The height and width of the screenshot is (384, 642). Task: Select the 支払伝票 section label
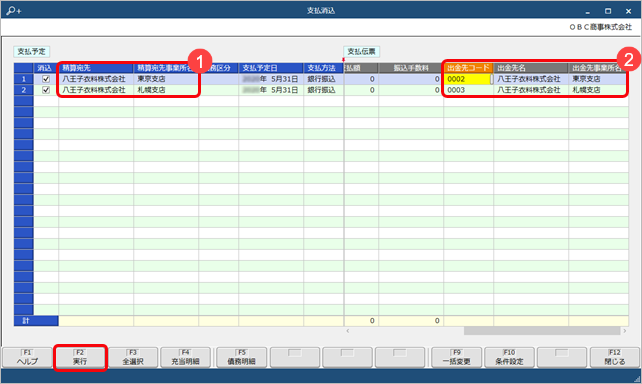[x=362, y=52]
